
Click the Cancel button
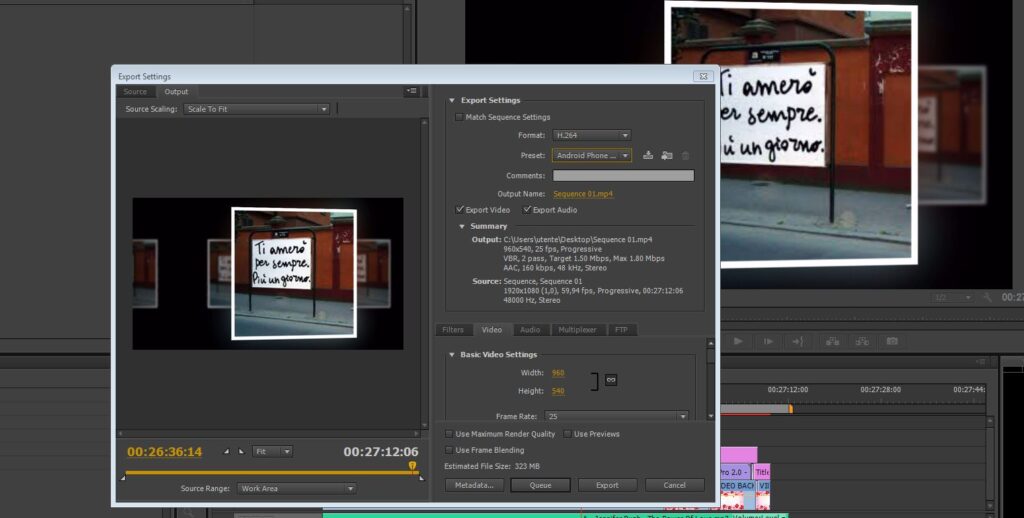675,485
